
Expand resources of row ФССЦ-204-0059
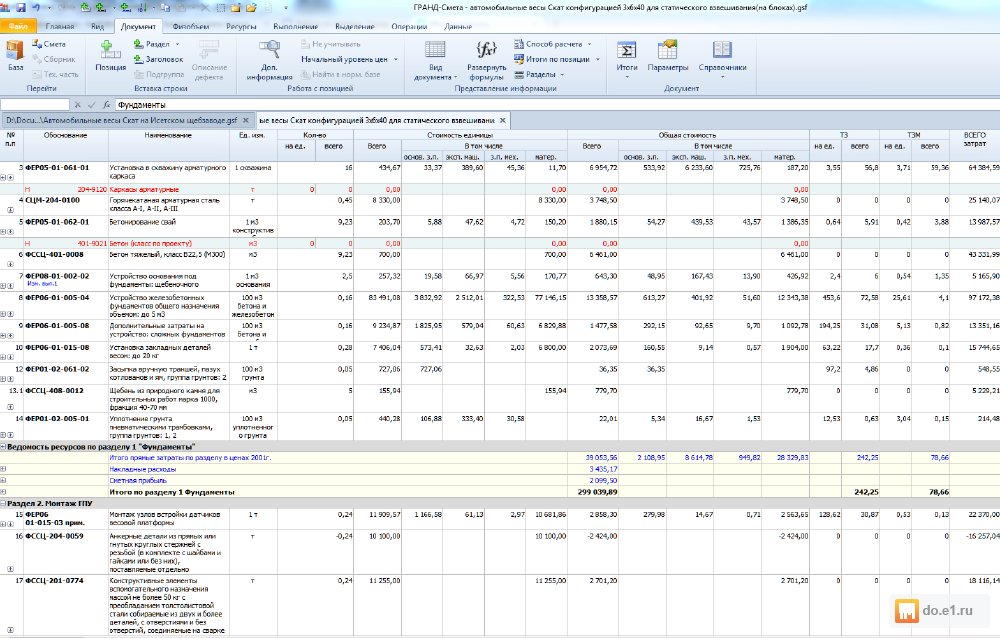10,568
